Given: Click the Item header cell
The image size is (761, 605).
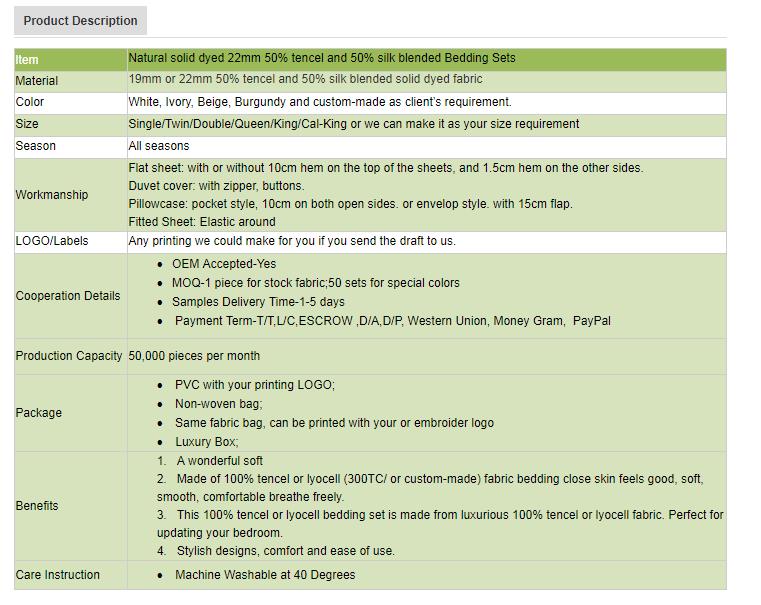Looking at the screenshot, I should click(x=70, y=60).
